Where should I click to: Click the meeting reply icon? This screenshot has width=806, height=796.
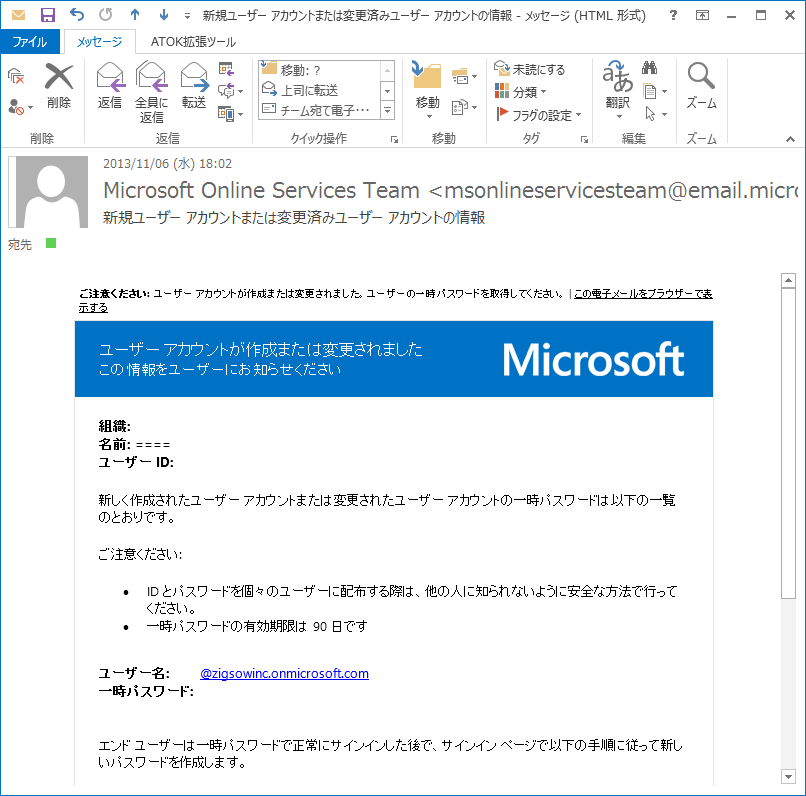click(x=226, y=69)
